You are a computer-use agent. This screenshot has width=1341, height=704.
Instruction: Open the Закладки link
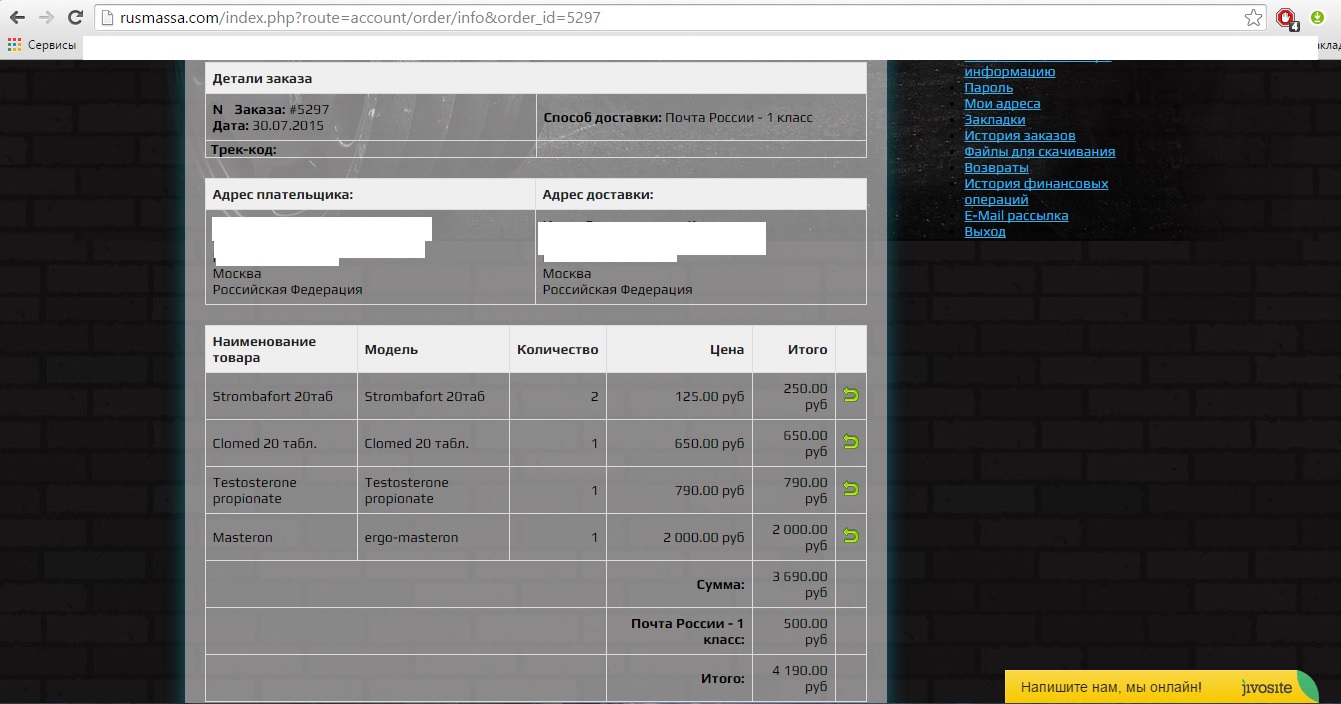coord(994,120)
